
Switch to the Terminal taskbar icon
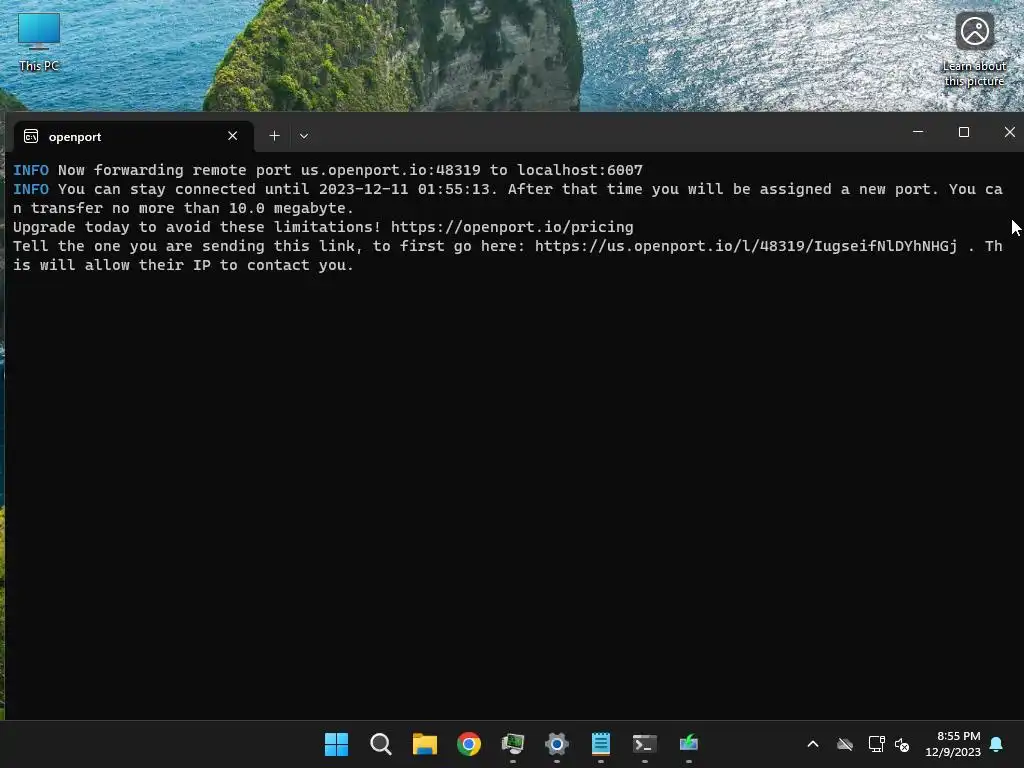[645, 744]
